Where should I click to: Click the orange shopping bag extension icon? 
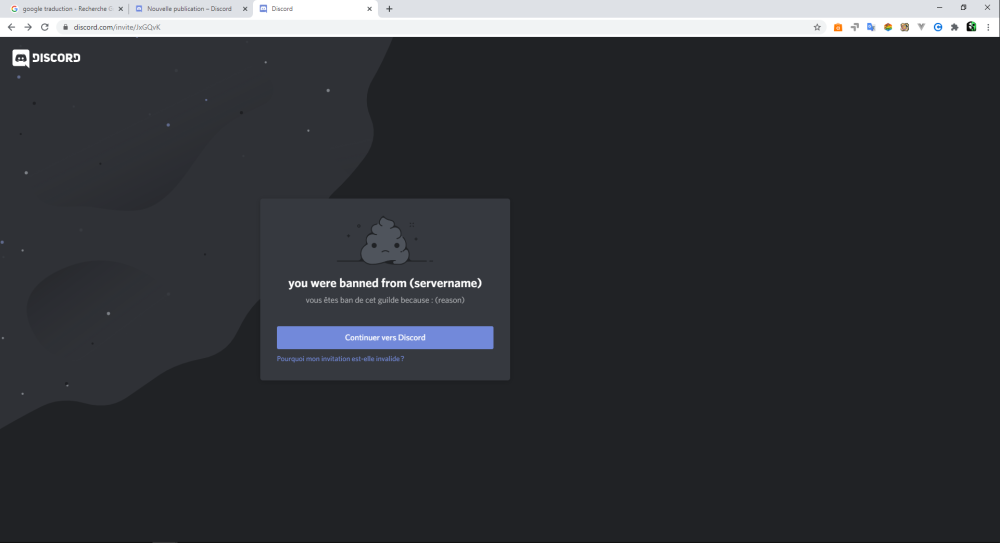pyautogui.click(x=838, y=27)
